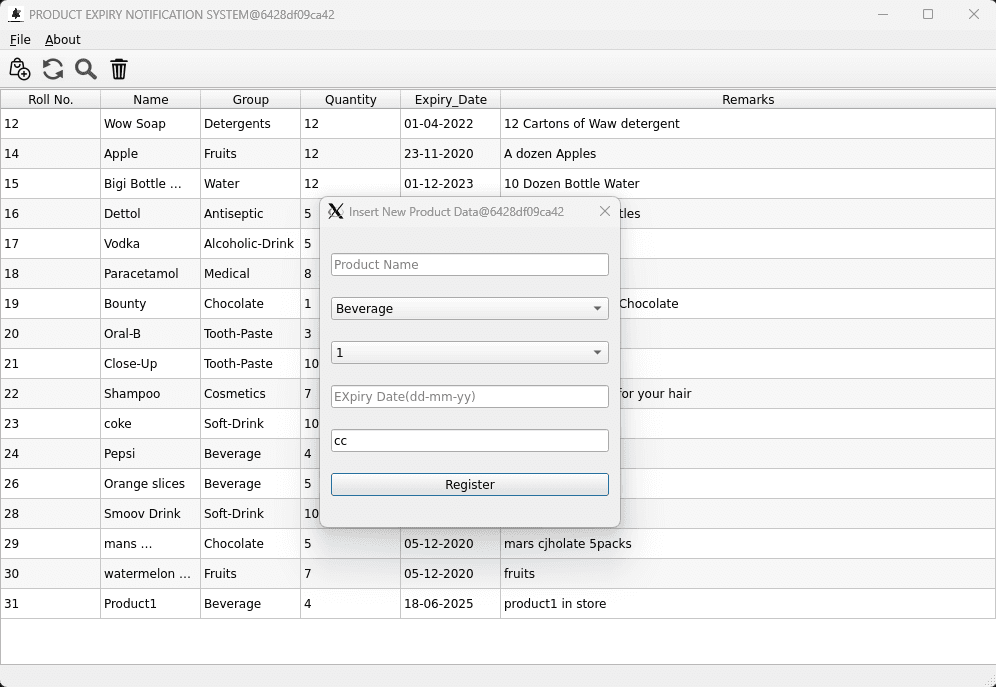Open the search magnifier tool
Image resolution: width=996 pixels, height=687 pixels.
pyautogui.click(x=86, y=69)
